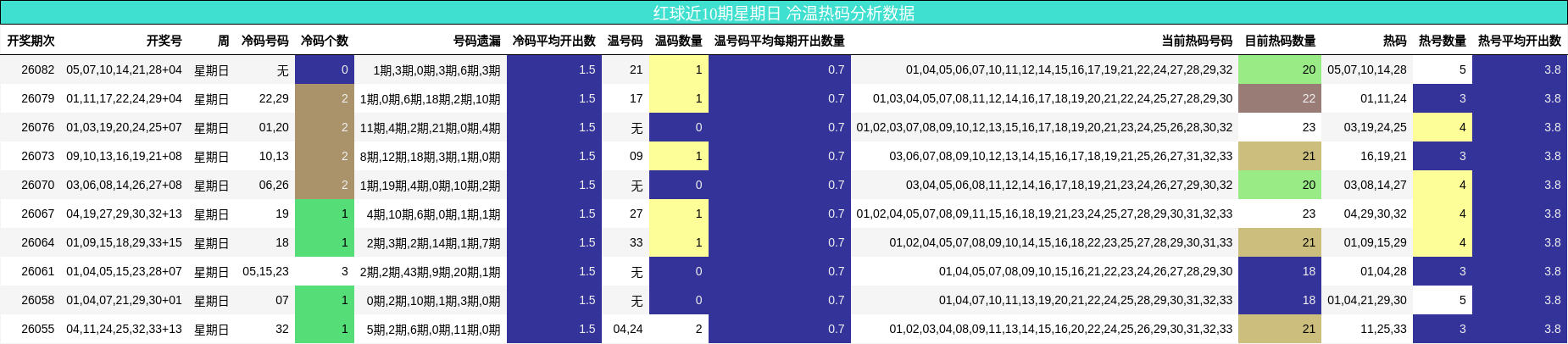This screenshot has width=1568, height=344.
Task: Select hot code cell '03,19,24,25'
Action: 1376,127
